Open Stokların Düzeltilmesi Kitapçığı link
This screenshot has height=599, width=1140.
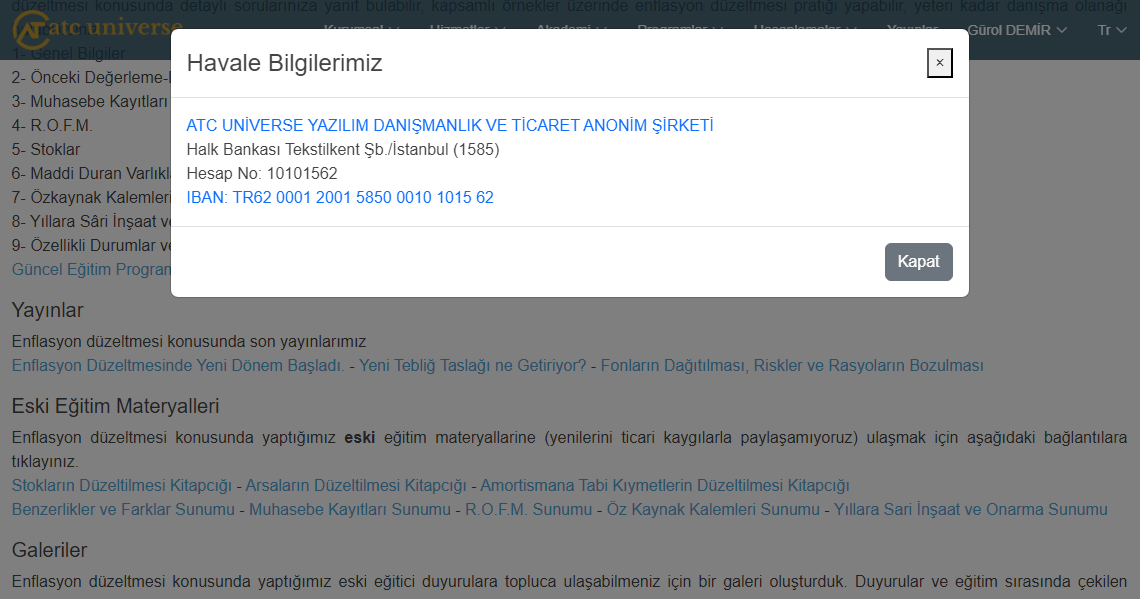(121, 485)
